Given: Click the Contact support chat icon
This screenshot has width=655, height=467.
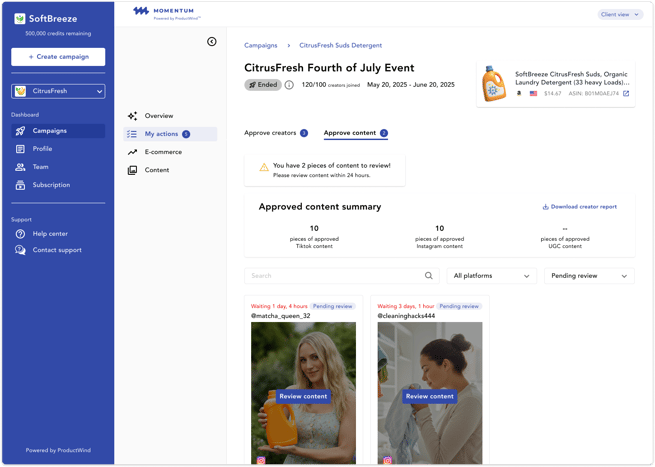Looking at the screenshot, I should pyautogui.click(x=20, y=250).
